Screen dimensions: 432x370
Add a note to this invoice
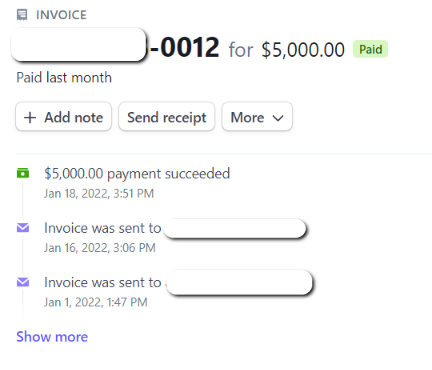63,117
